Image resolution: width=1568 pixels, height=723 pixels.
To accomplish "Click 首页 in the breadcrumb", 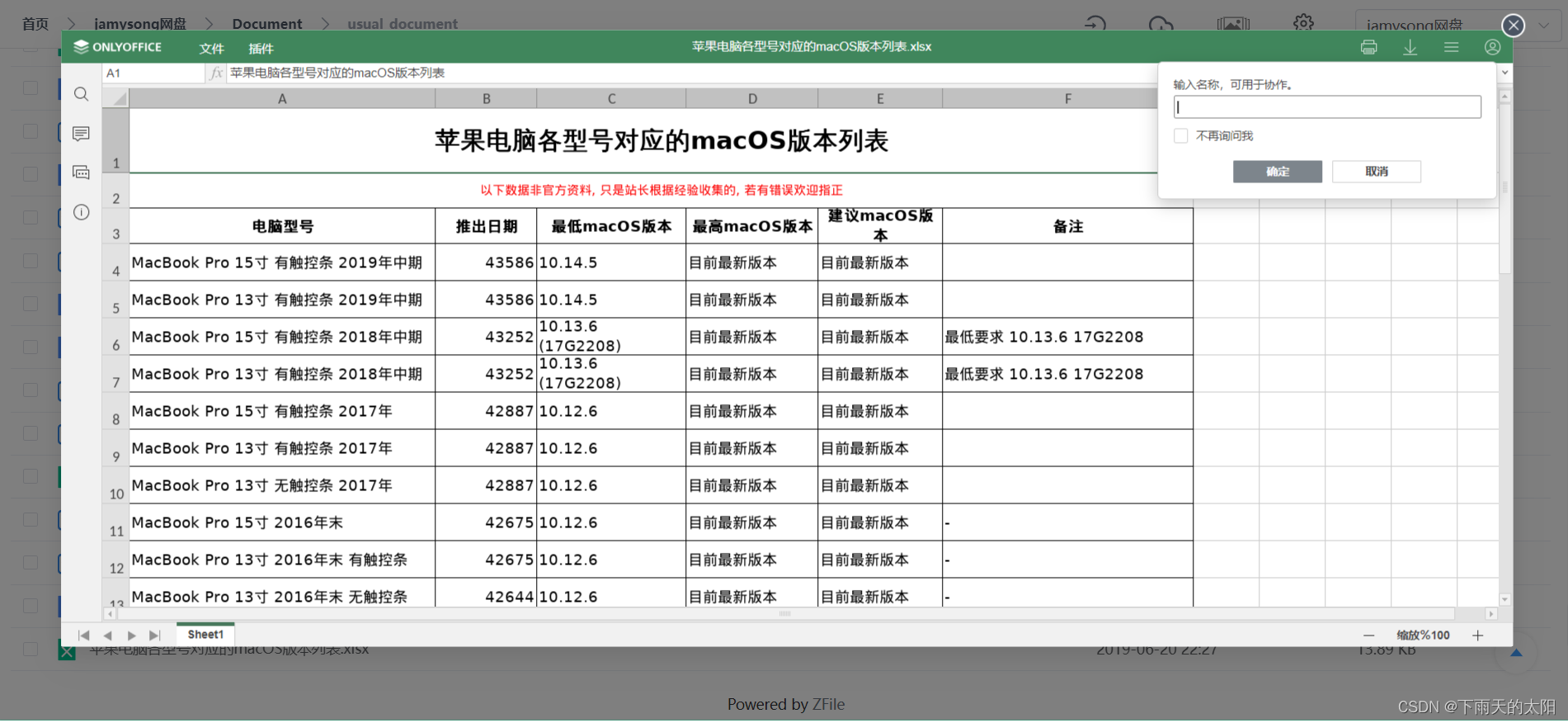I will tap(35, 24).
